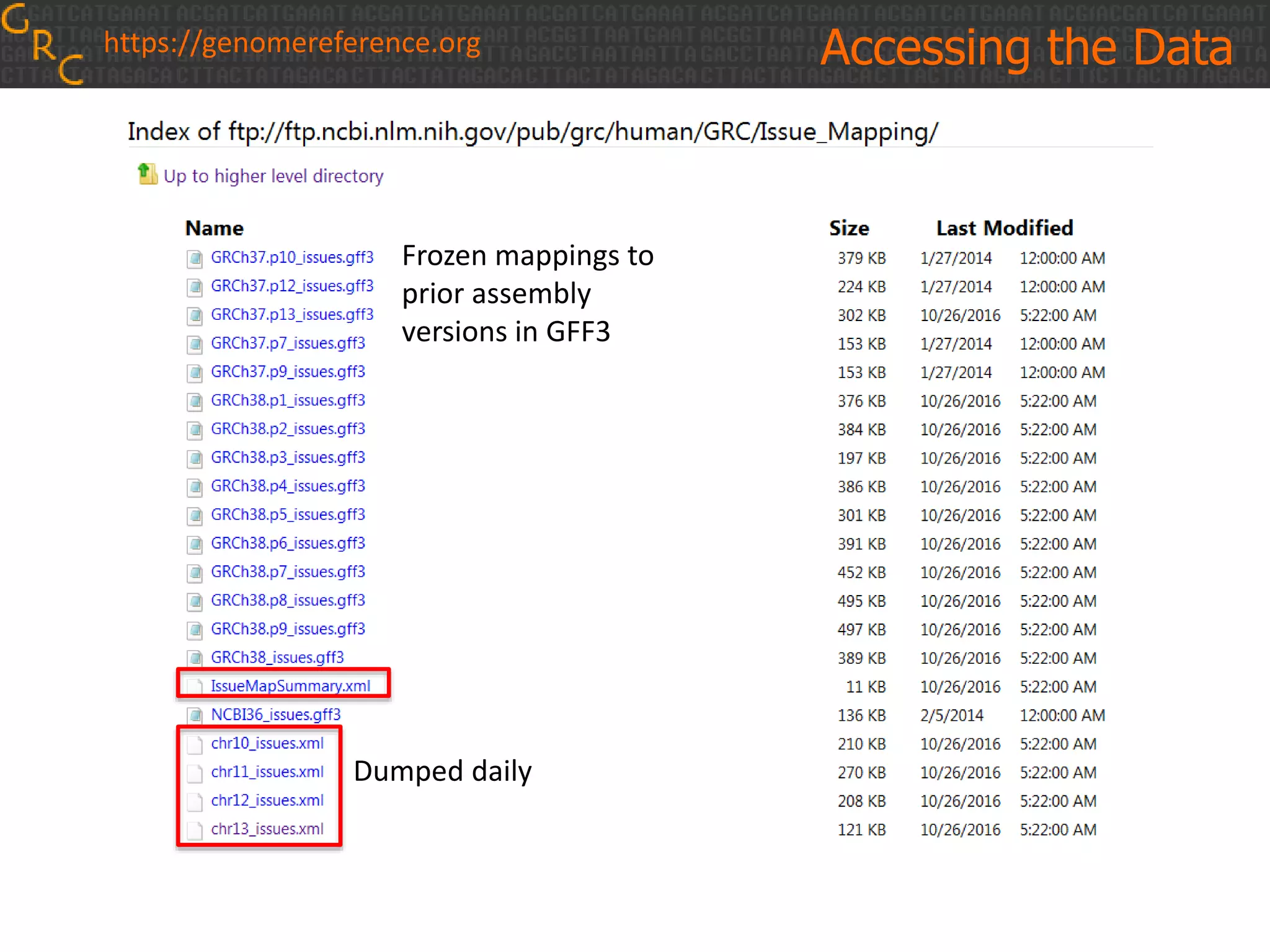The width and height of the screenshot is (1270, 952).
Task: Open GRCh38.p1_issues.gff3 file
Action: coord(288,400)
